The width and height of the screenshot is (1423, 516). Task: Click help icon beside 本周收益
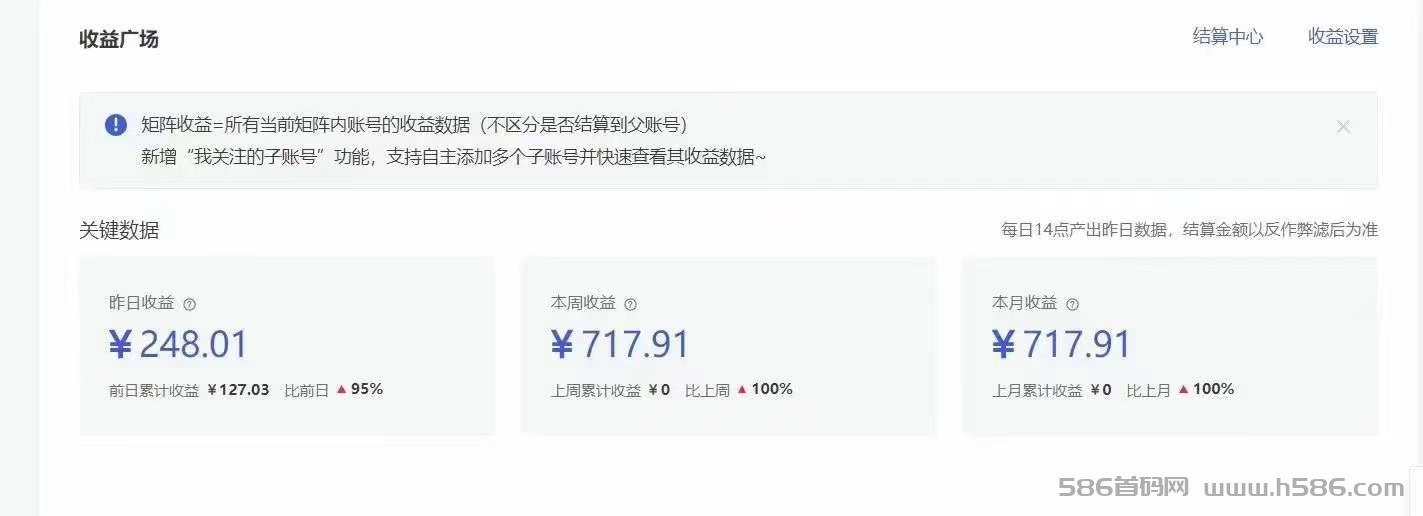(x=630, y=304)
